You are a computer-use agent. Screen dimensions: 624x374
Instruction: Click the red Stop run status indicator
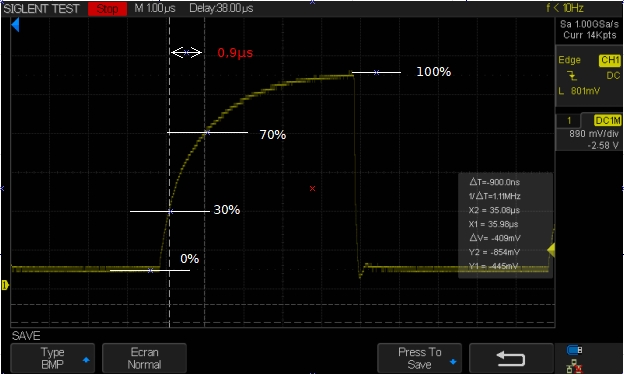tap(107, 8)
